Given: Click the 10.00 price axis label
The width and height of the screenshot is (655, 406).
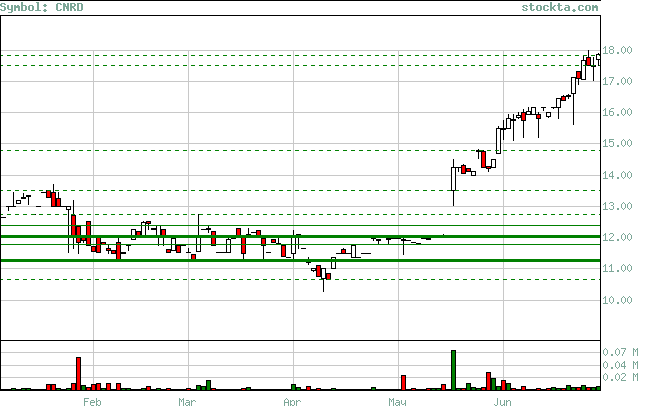Looking at the screenshot, I should 617,300.
